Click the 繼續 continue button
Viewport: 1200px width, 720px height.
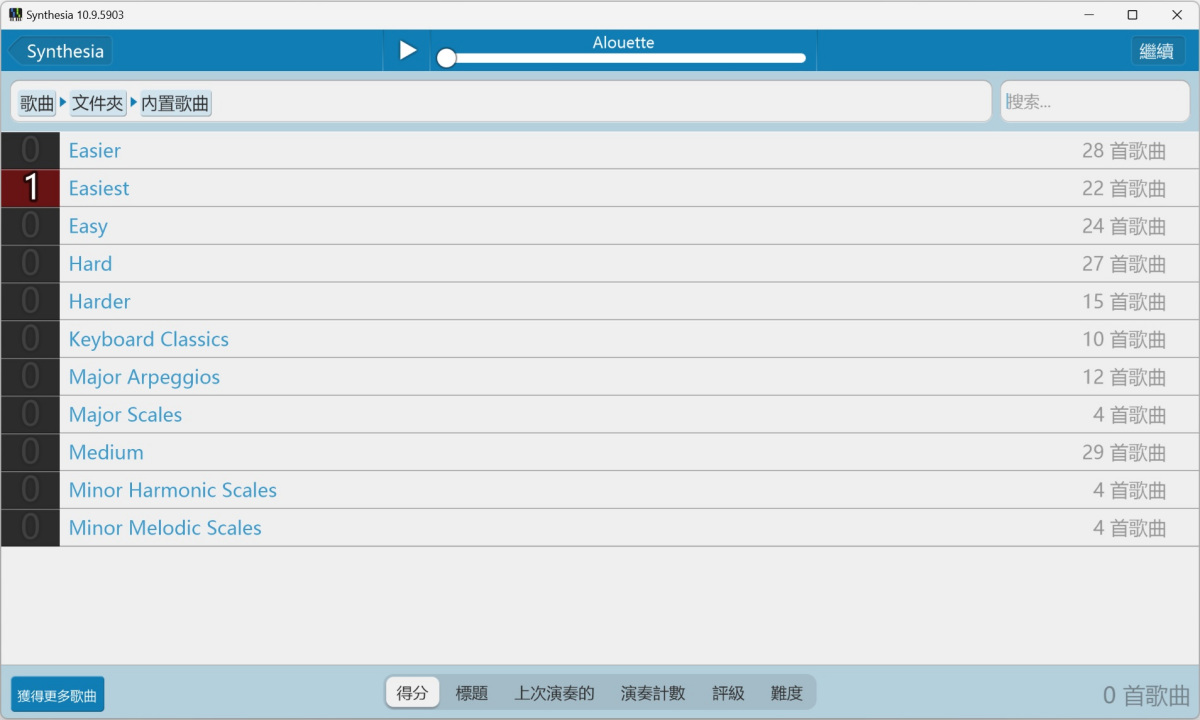point(1157,51)
